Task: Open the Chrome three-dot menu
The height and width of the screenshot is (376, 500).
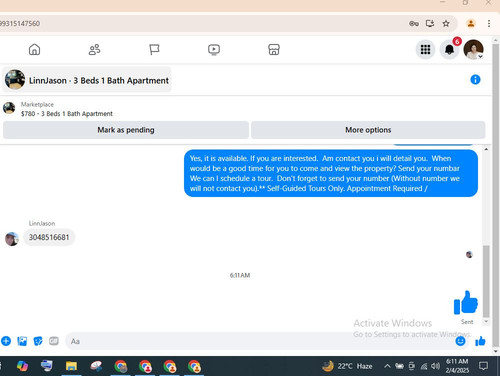Action: [489, 24]
